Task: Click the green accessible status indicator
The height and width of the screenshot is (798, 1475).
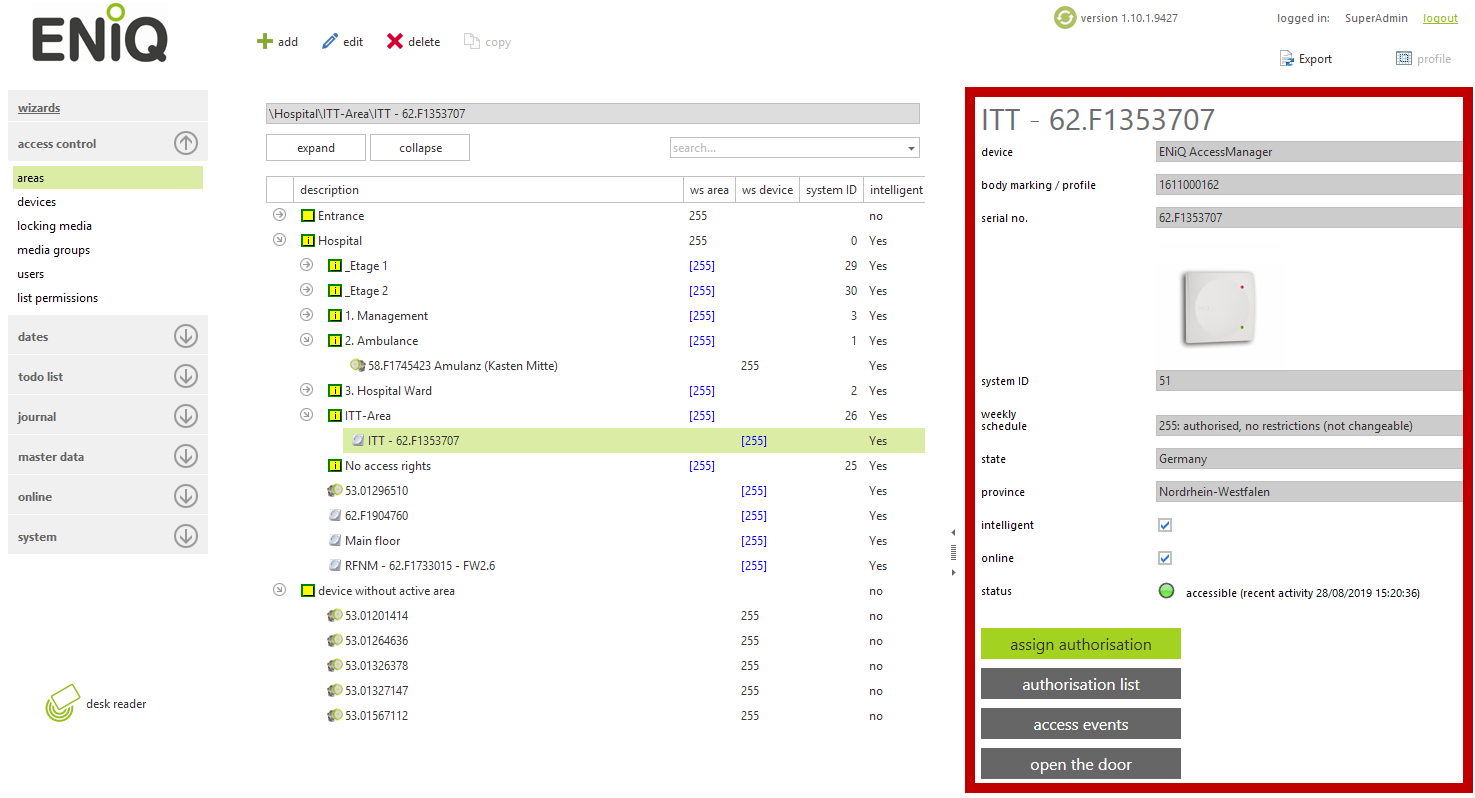Action: tap(1166, 591)
